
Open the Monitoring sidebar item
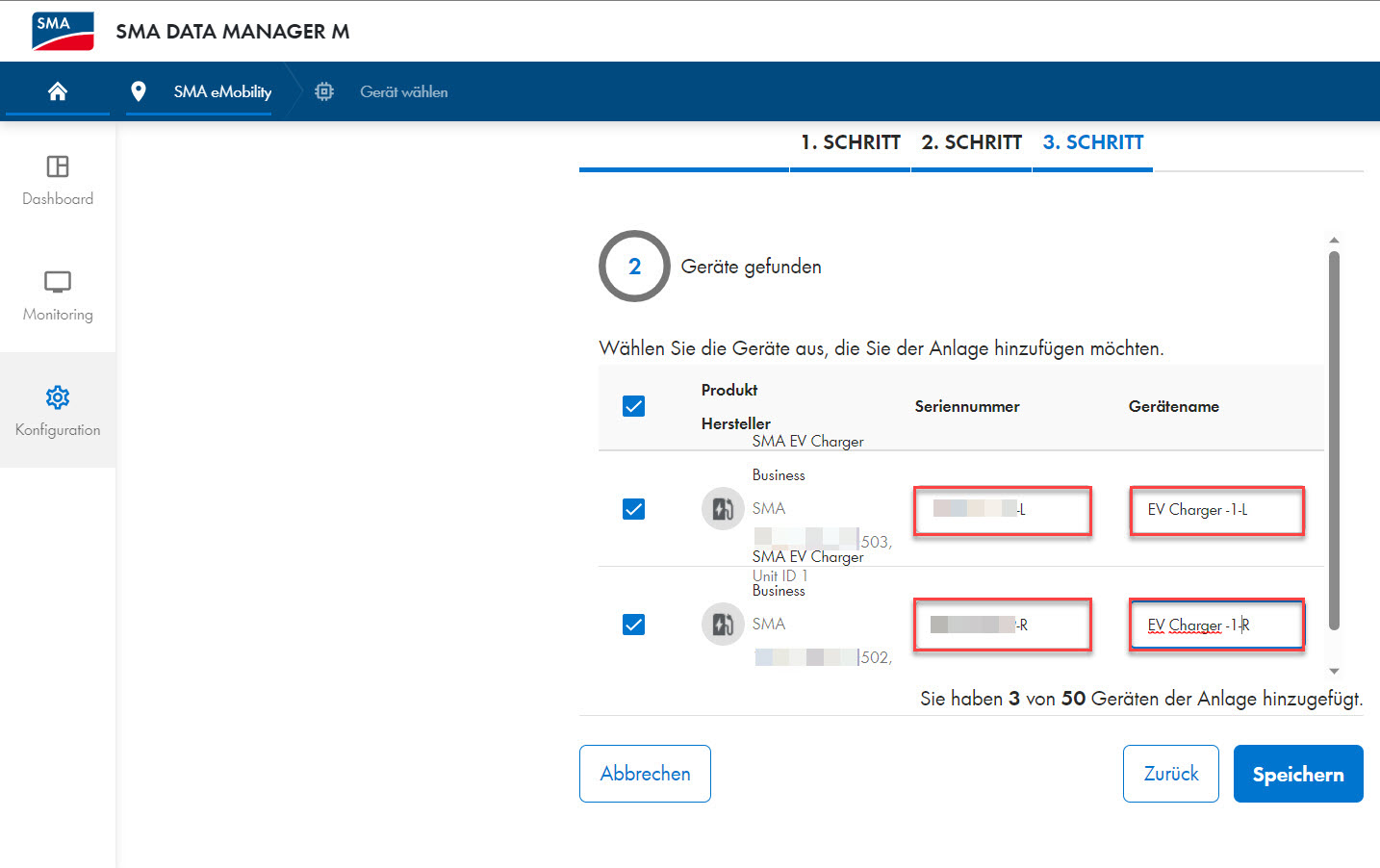pyautogui.click(x=58, y=295)
